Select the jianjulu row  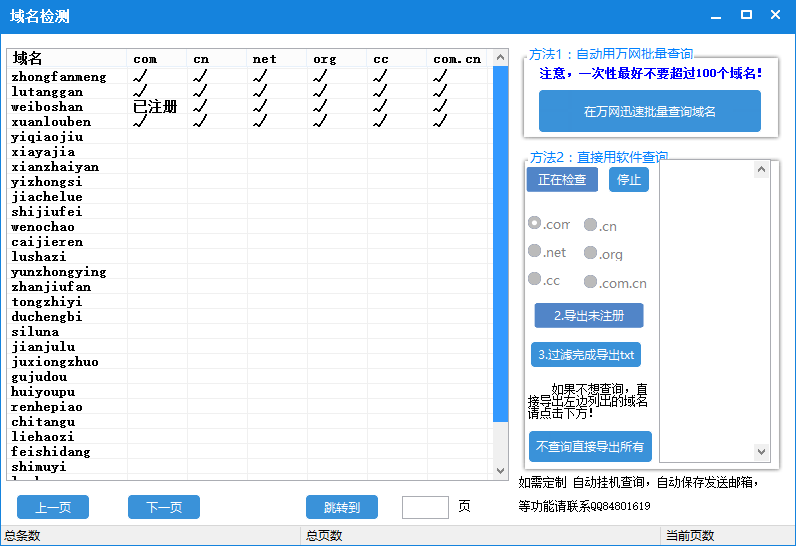(249, 347)
